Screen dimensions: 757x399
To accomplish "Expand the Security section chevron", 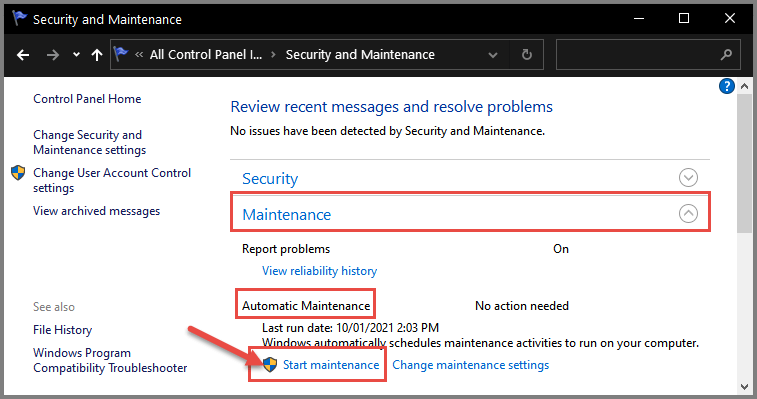I will point(688,177).
